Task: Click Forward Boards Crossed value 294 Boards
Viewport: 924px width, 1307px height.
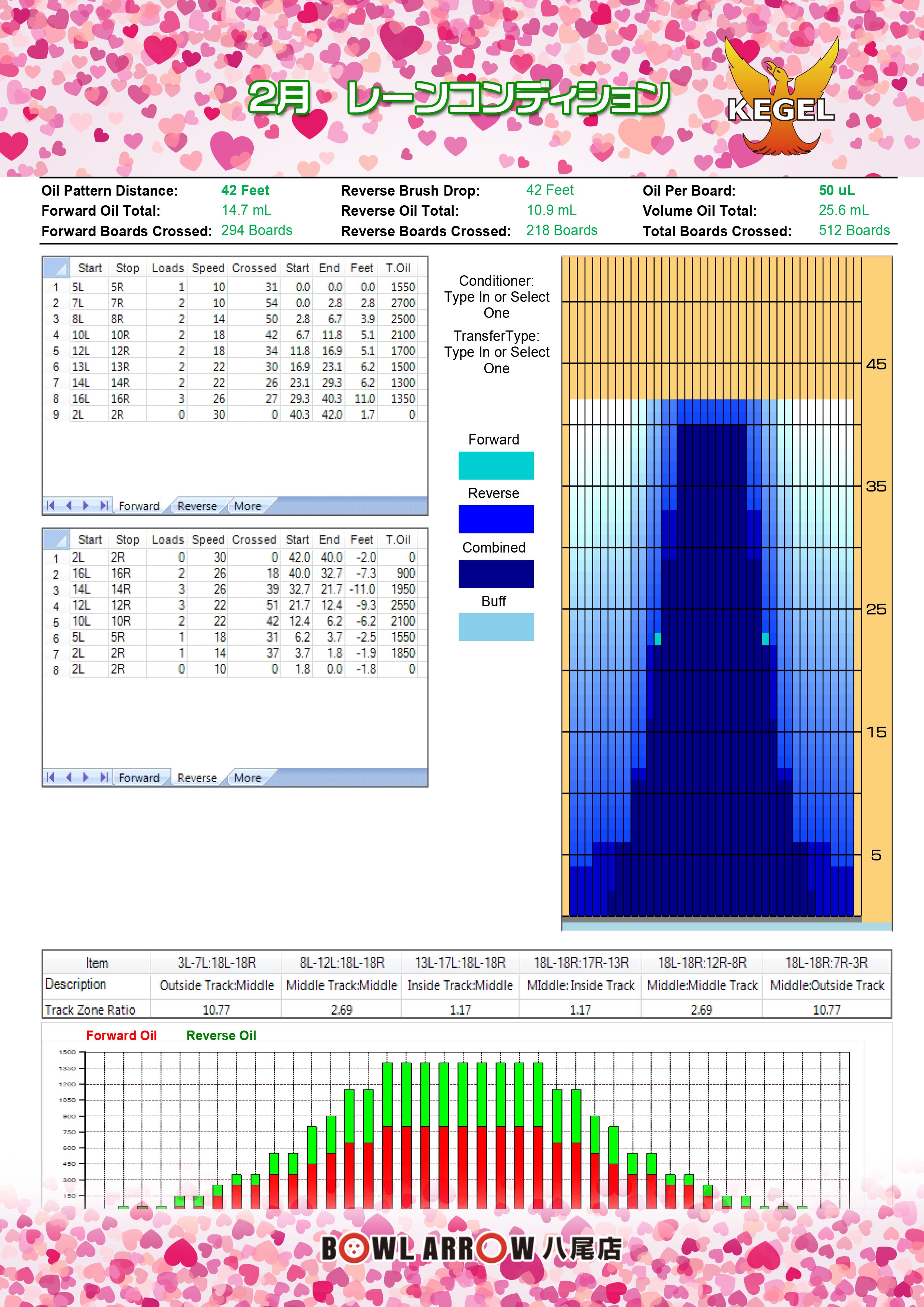Action: point(257,230)
